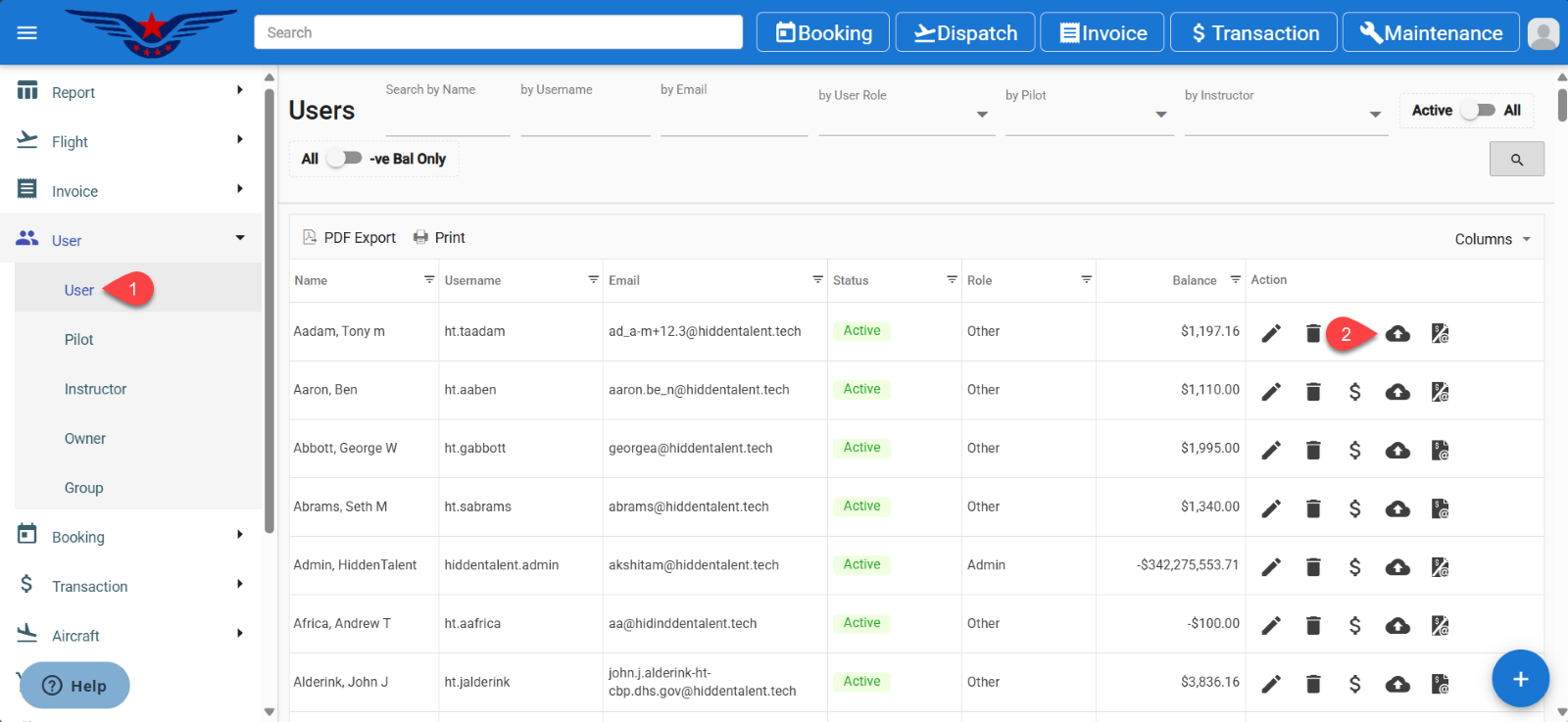Expand the Report sidebar menu
The height and width of the screenshot is (722, 1568).
click(x=129, y=92)
